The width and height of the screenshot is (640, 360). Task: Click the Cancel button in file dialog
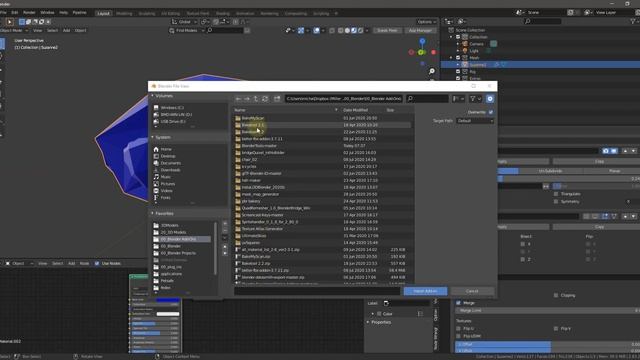click(x=472, y=291)
